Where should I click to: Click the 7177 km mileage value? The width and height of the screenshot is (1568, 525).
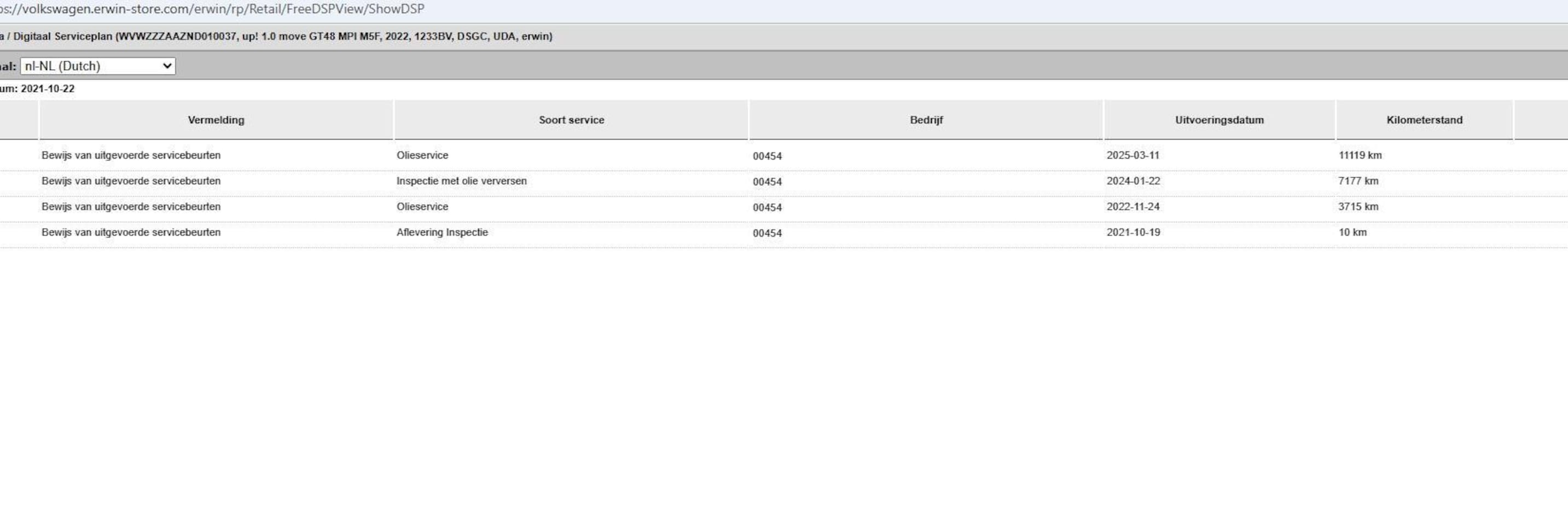[x=1357, y=180]
